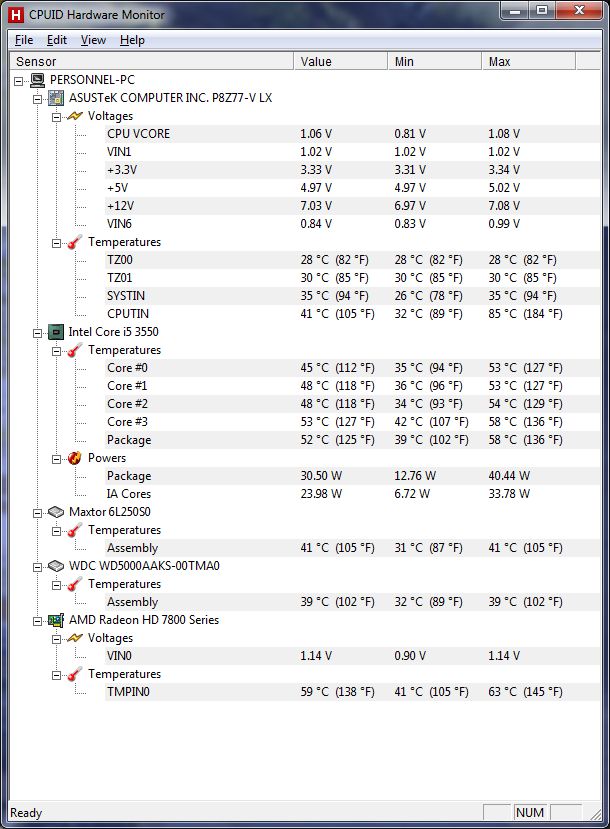Open the Help menu
This screenshot has height=829, width=610.
[x=132, y=40]
